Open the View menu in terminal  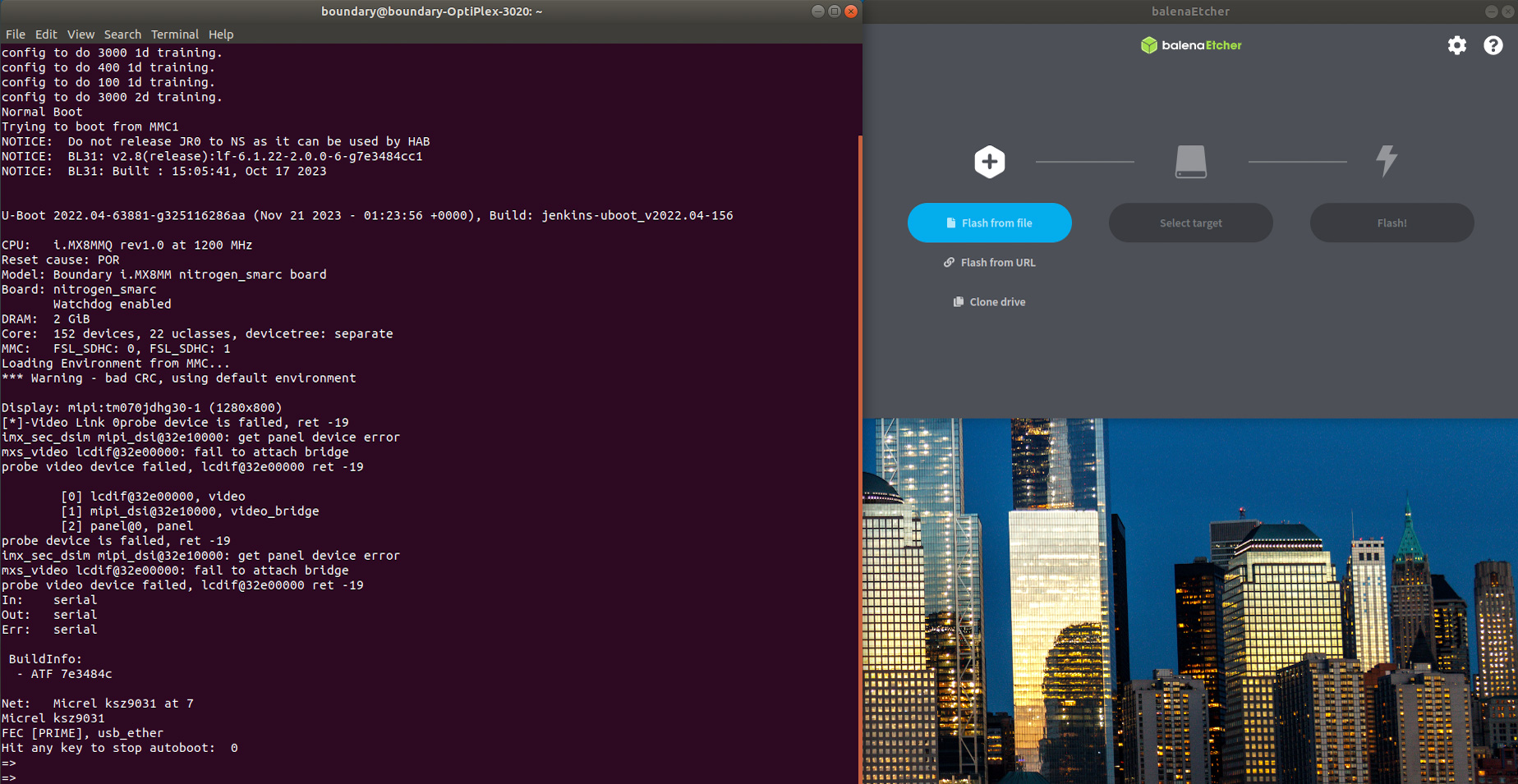[x=80, y=34]
